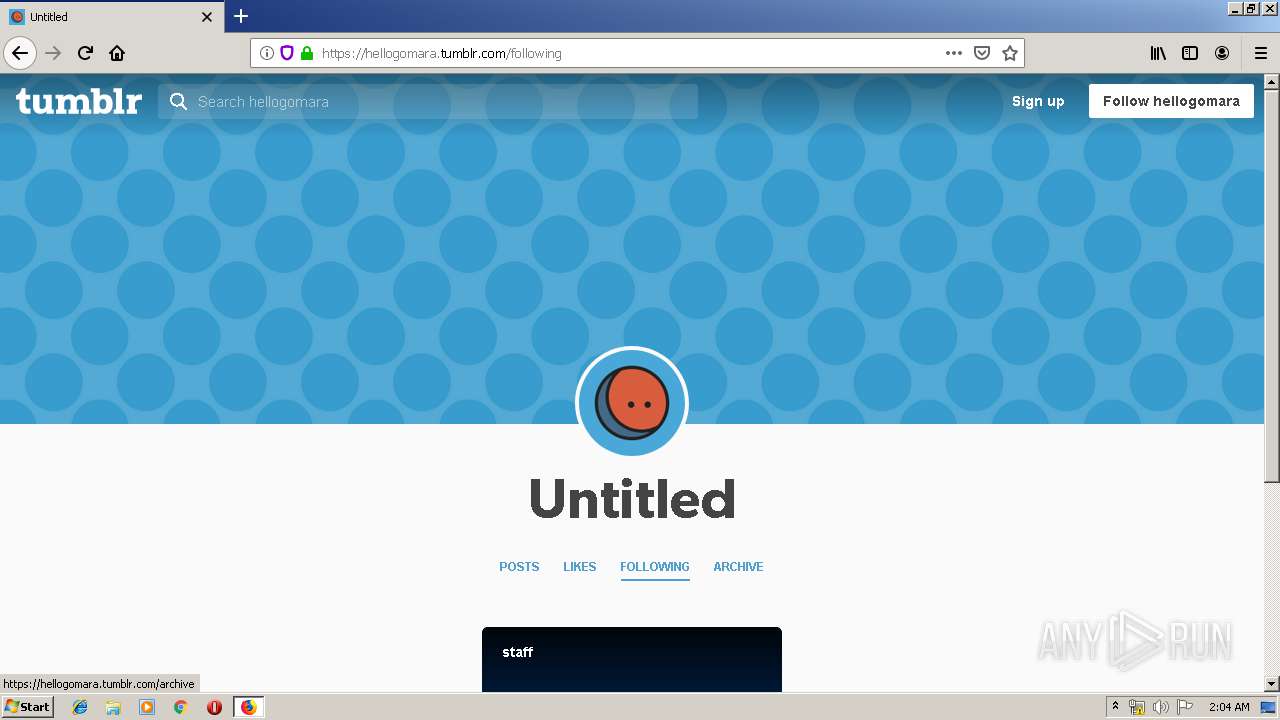Click the scrollbar down arrow

pos(1272,684)
